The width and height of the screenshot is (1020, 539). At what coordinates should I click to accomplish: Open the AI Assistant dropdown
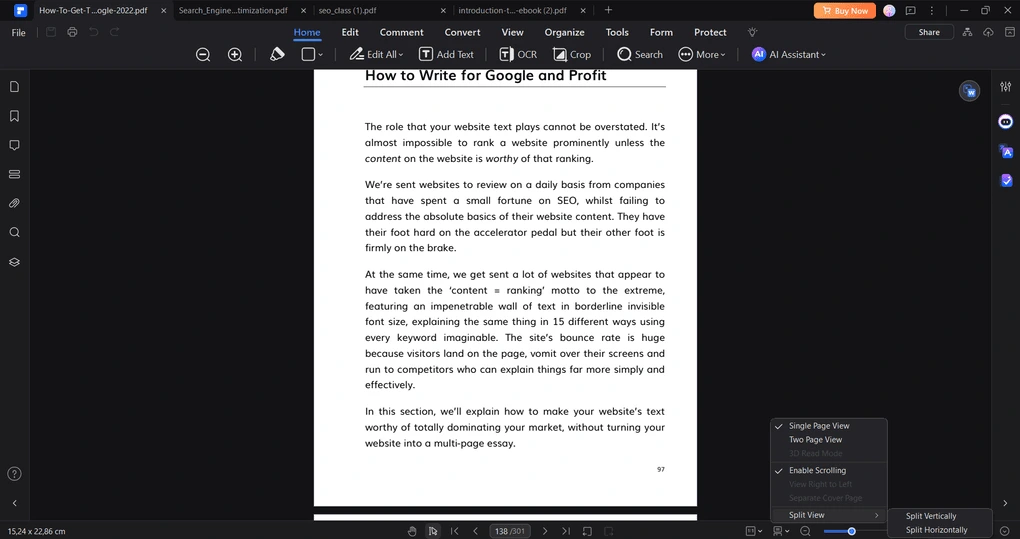[x=788, y=55]
